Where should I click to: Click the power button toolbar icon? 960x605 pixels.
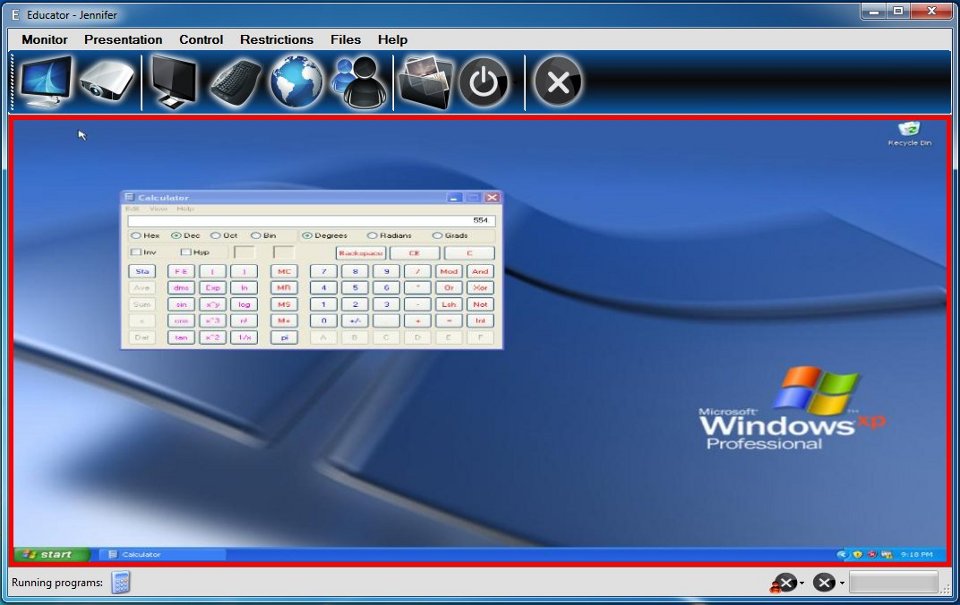(484, 82)
